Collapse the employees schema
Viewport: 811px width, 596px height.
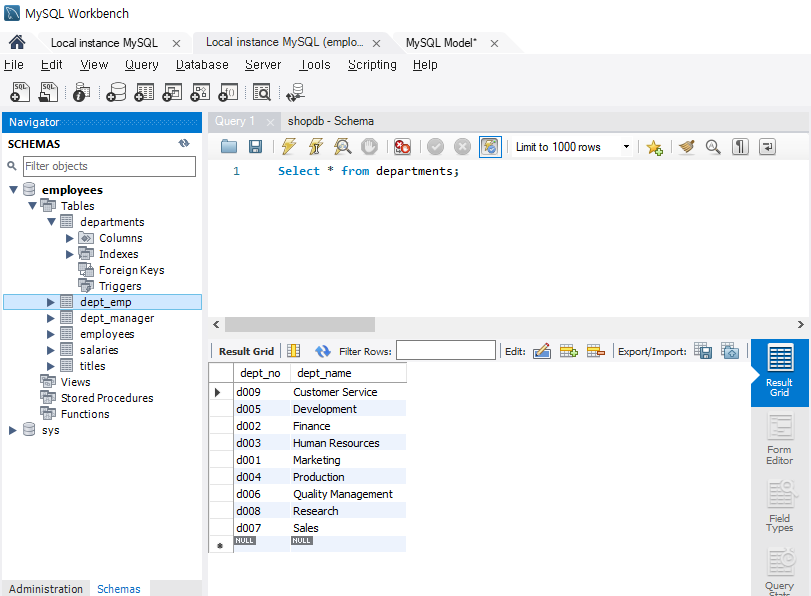click(x=13, y=190)
